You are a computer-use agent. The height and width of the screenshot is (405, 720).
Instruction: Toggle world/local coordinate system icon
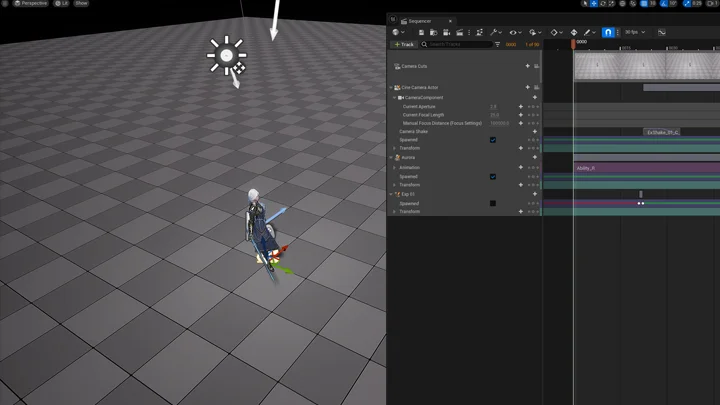623,3
